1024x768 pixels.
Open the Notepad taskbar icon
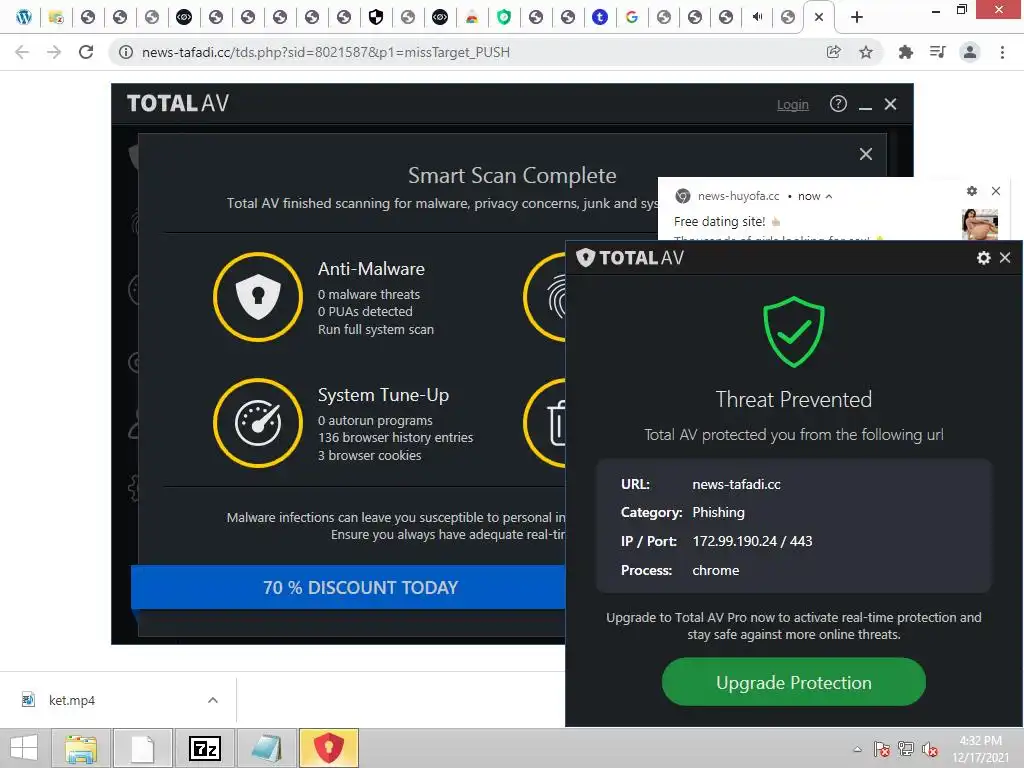(x=267, y=748)
